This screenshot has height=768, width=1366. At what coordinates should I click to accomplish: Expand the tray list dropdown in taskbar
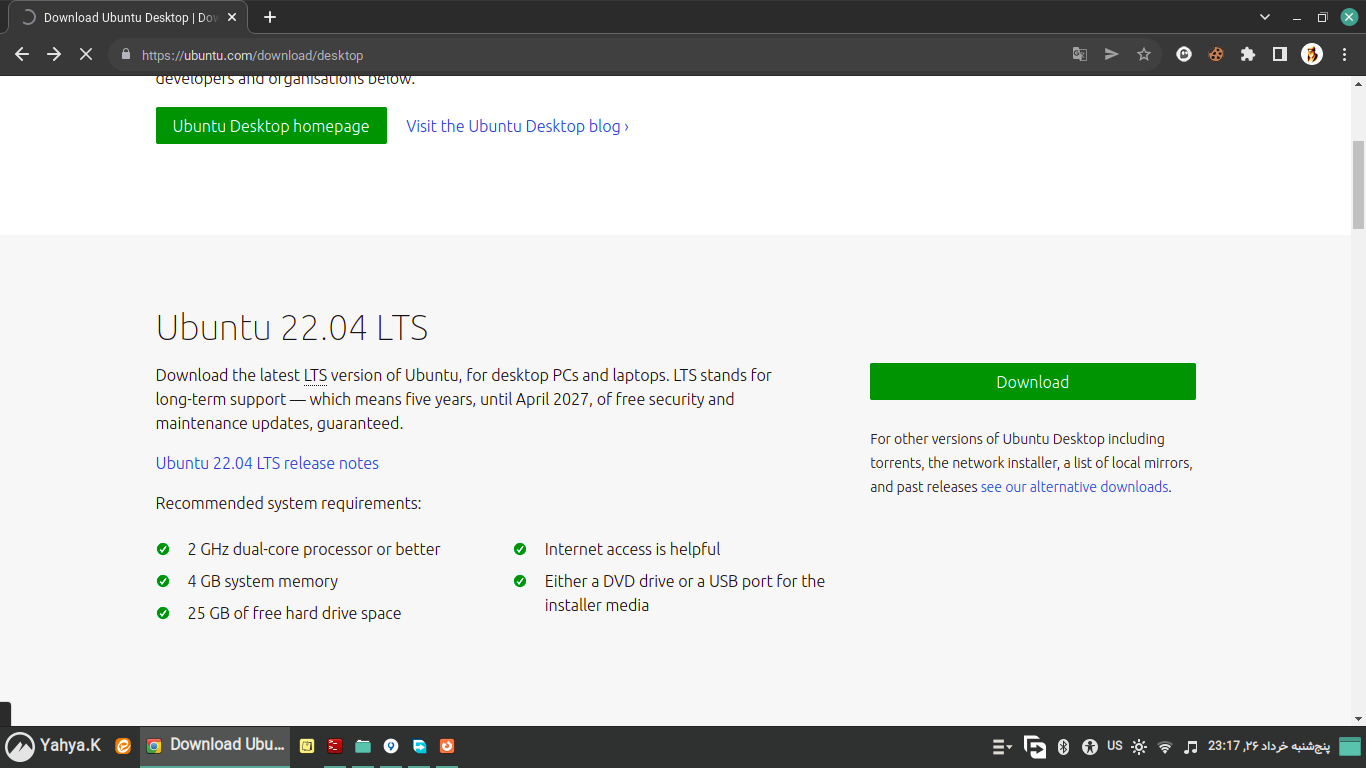(x=1002, y=747)
